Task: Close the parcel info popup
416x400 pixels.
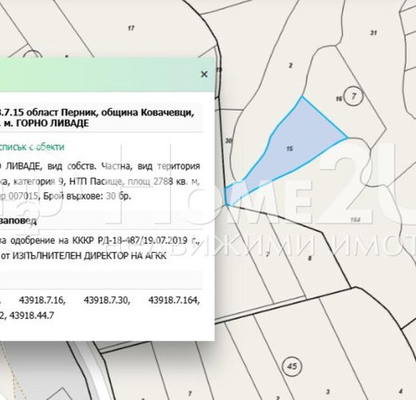Action: tap(204, 74)
